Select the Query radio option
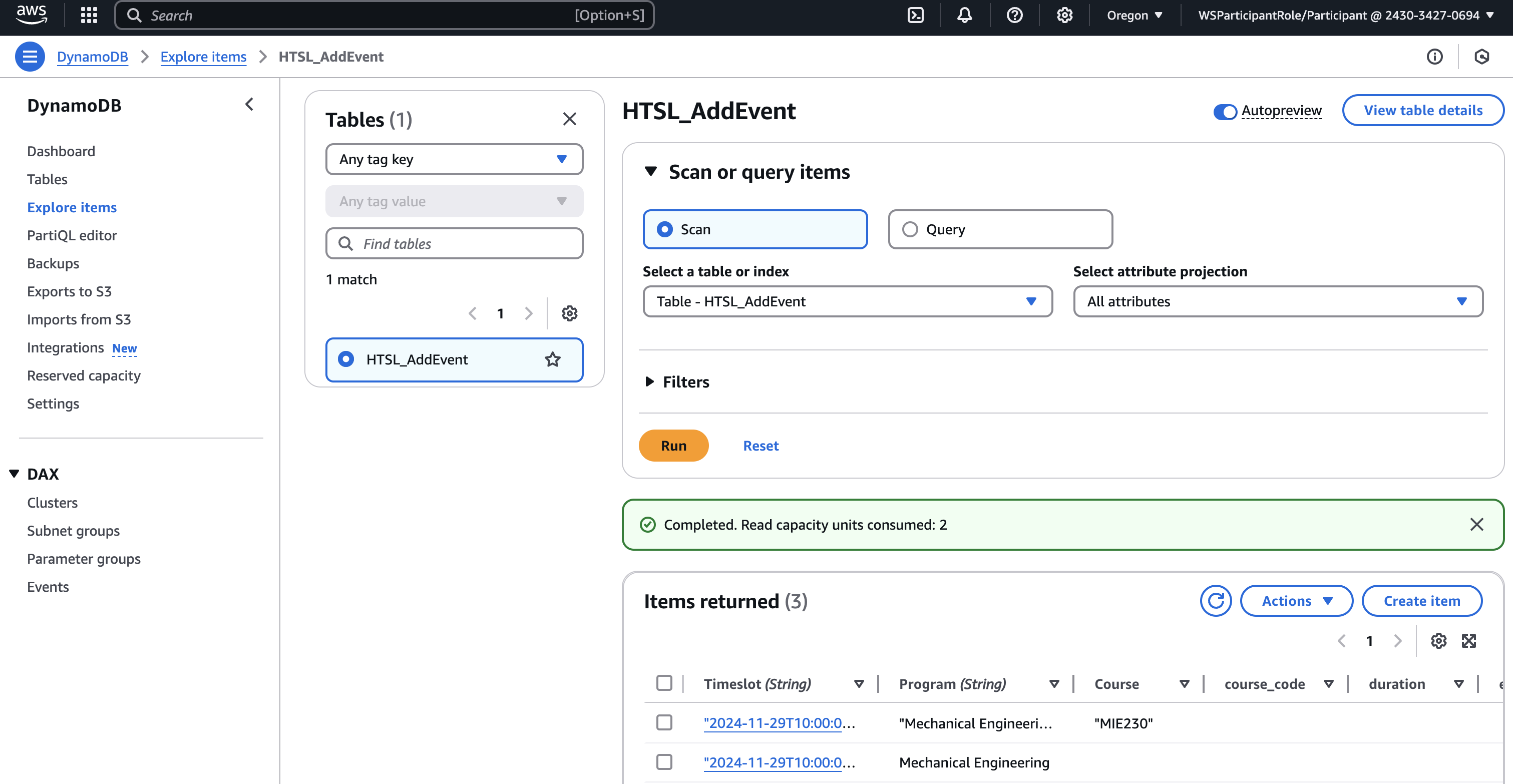1513x784 pixels. click(910, 229)
